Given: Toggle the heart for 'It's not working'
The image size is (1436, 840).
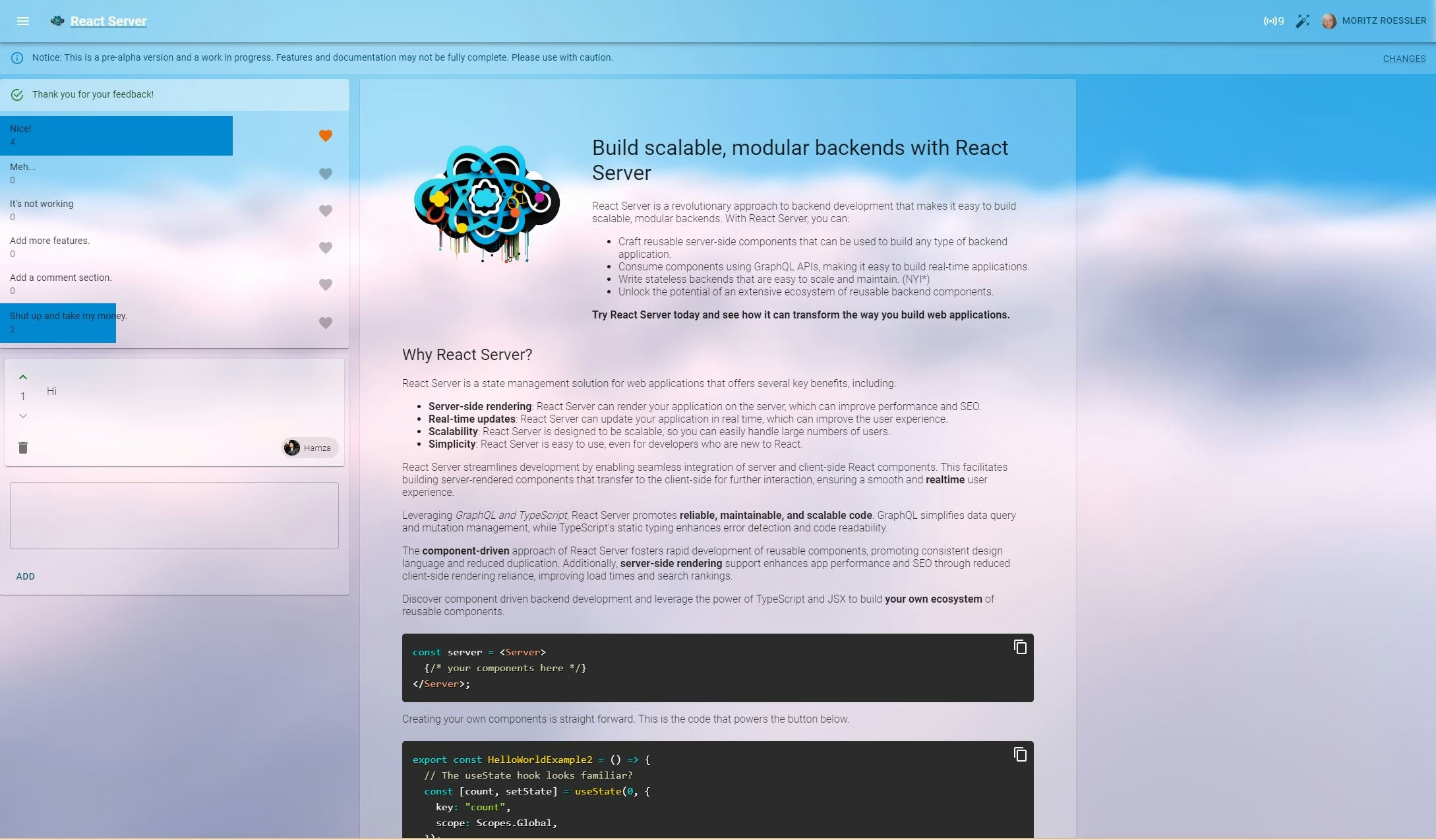Looking at the screenshot, I should (x=326, y=210).
